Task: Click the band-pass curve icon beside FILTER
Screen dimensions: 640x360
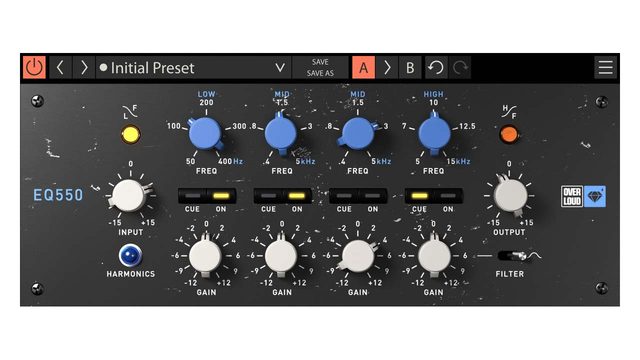Action: click(x=535, y=256)
